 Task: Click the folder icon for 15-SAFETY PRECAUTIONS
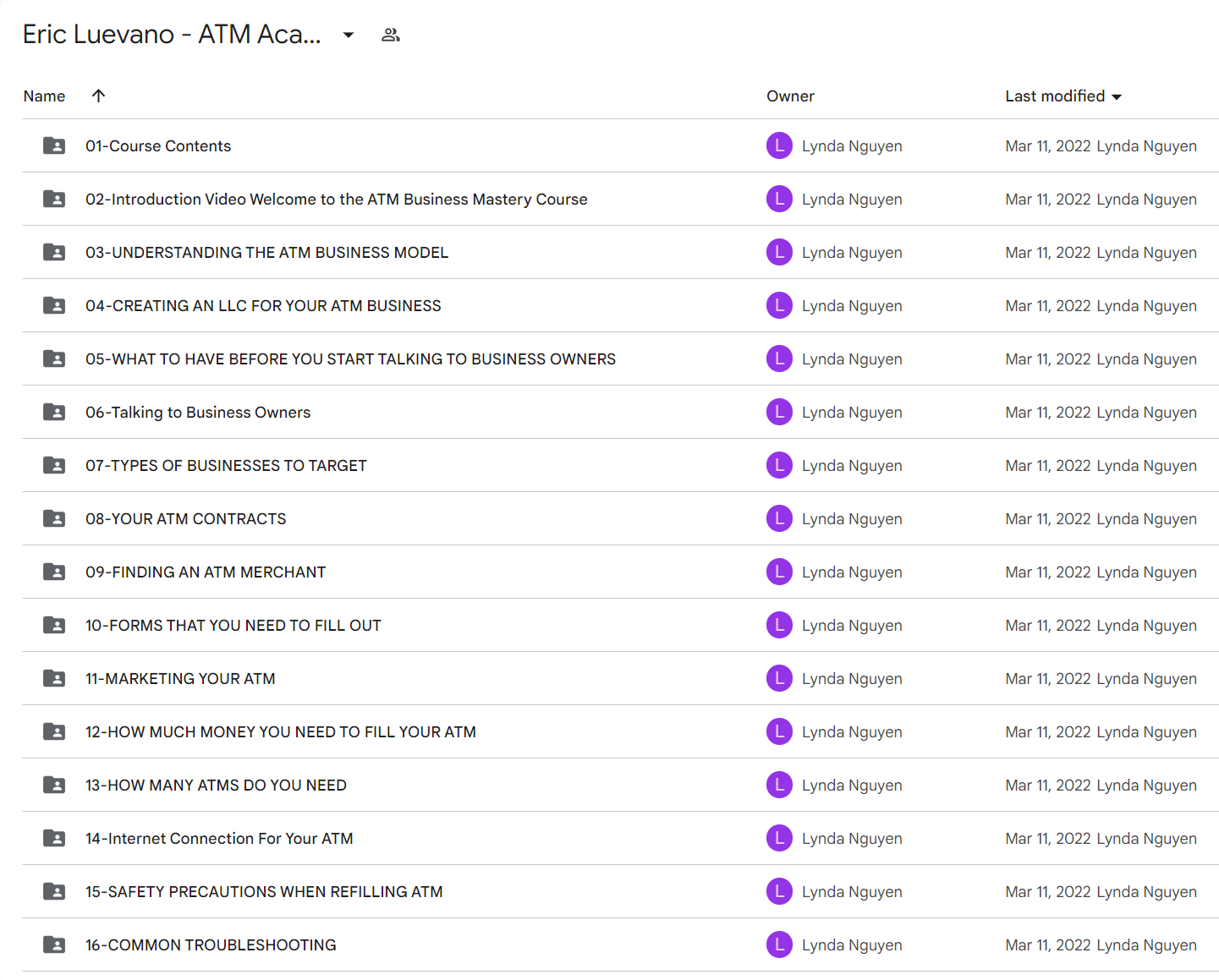(x=54, y=891)
